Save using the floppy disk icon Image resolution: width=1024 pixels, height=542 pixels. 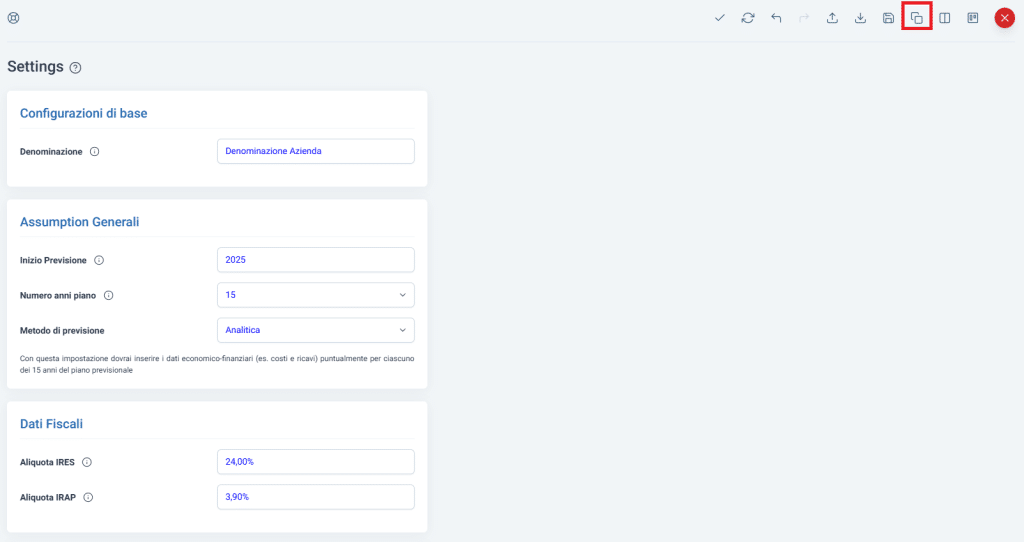[x=888, y=18]
